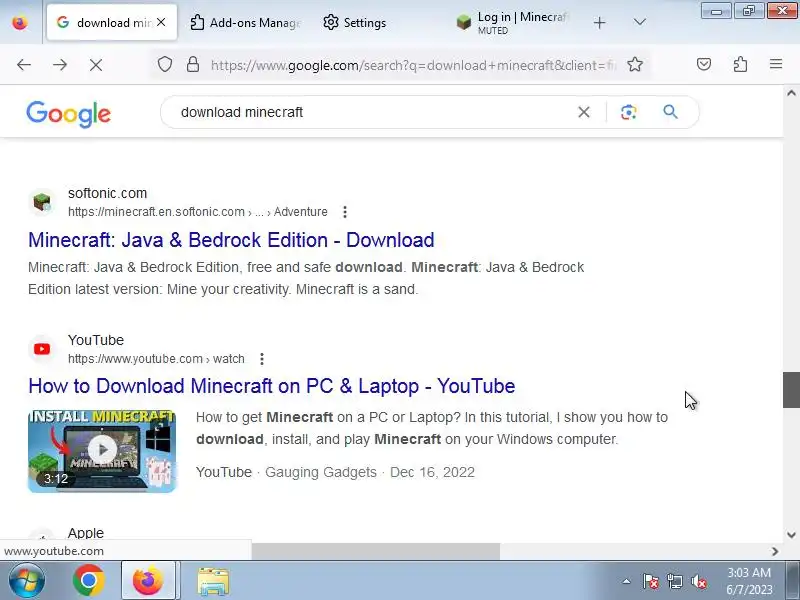List all tabs with the chevron
The image size is (800, 600).
pos(639,22)
